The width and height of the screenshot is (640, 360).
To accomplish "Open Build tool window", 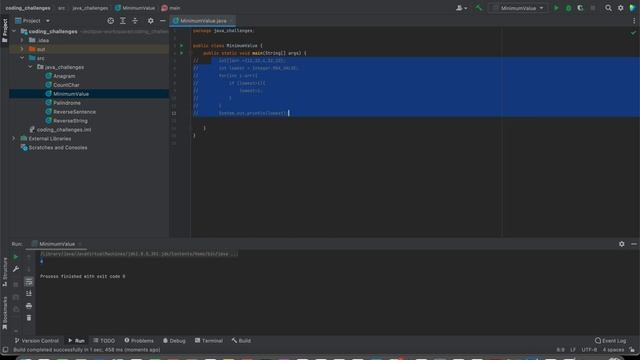I will click(241, 340).
